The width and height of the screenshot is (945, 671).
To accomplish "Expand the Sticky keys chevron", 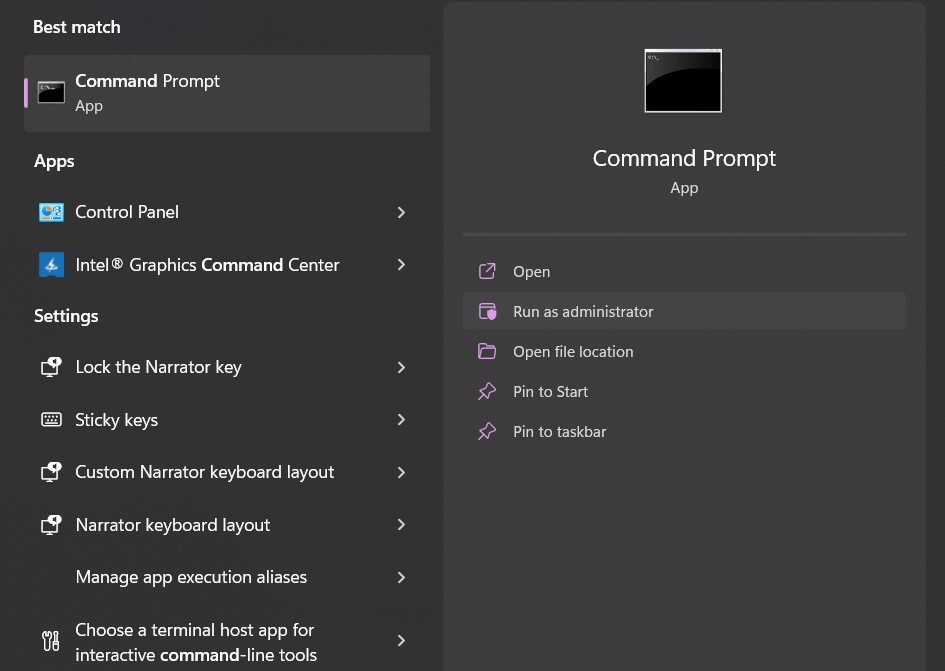I will (x=401, y=420).
